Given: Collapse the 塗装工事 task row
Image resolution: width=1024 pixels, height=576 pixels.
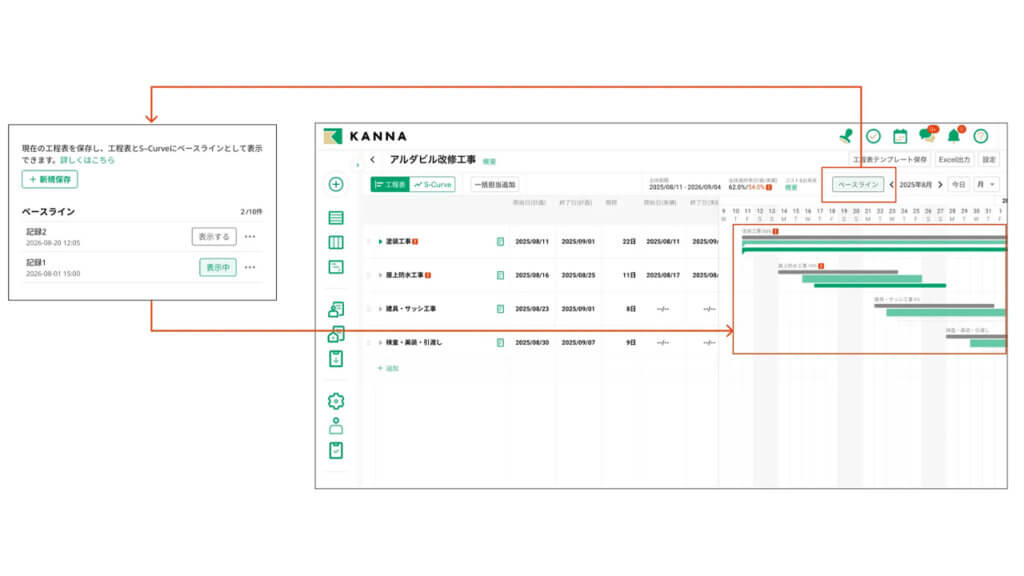Looking at the screenshot, I should (380, 242).
